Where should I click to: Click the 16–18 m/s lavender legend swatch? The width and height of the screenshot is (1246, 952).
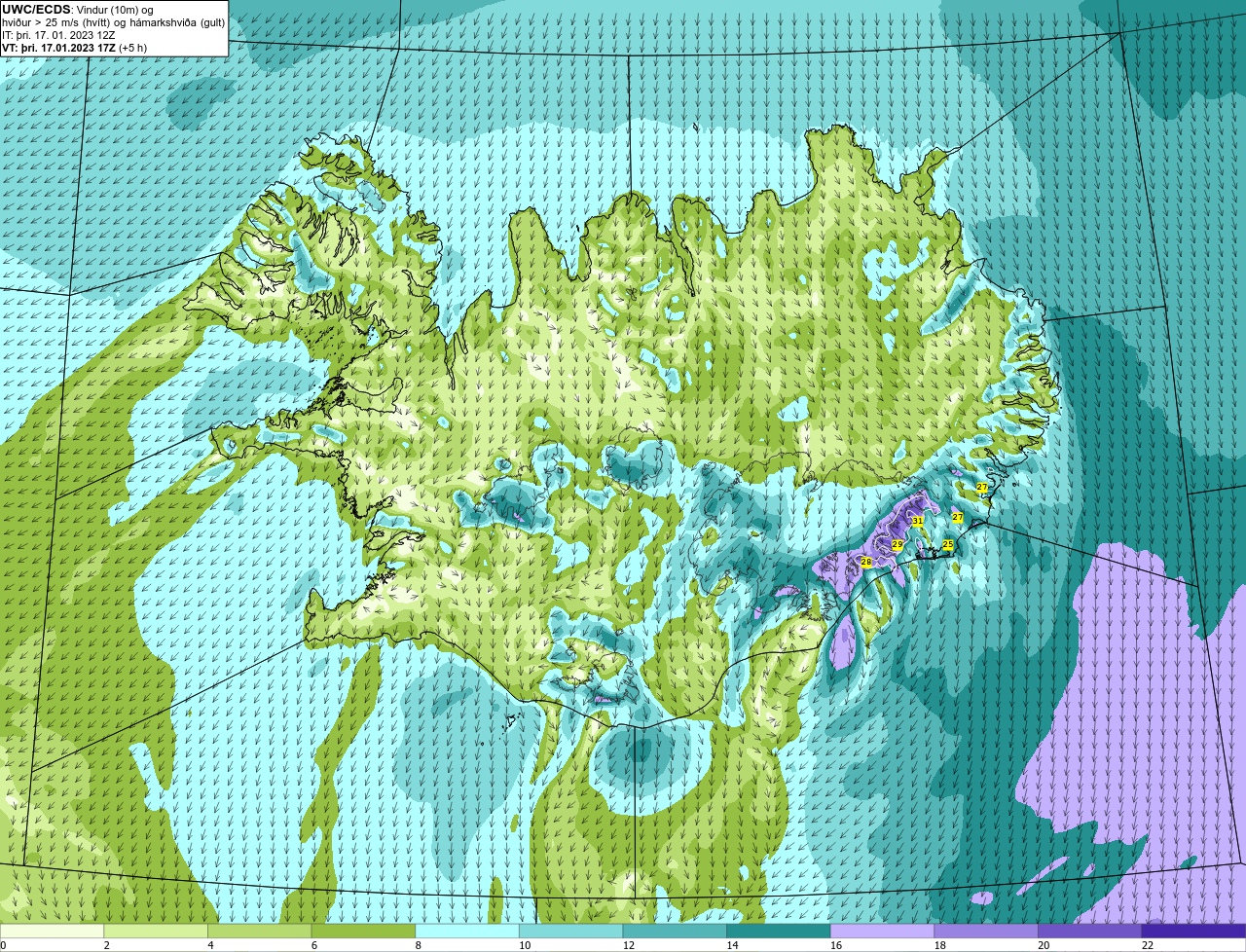pos(882,931)
